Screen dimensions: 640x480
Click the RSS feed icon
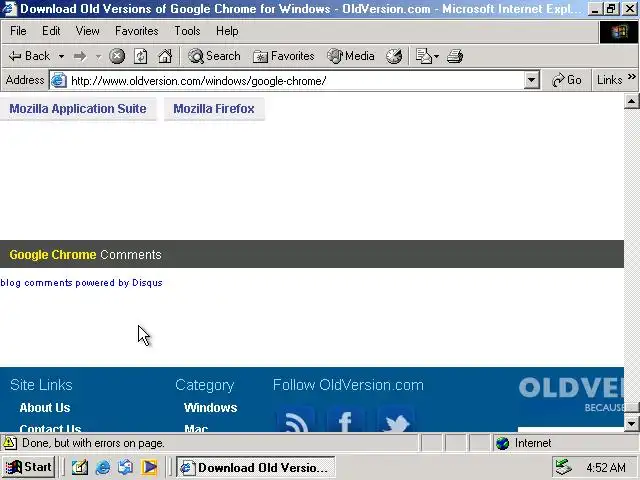point(296,420)
